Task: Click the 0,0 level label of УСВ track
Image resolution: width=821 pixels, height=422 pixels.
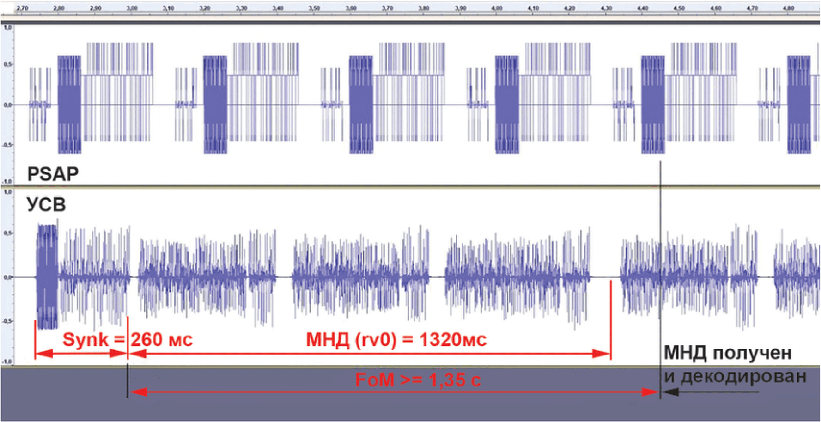Action: 7,277
